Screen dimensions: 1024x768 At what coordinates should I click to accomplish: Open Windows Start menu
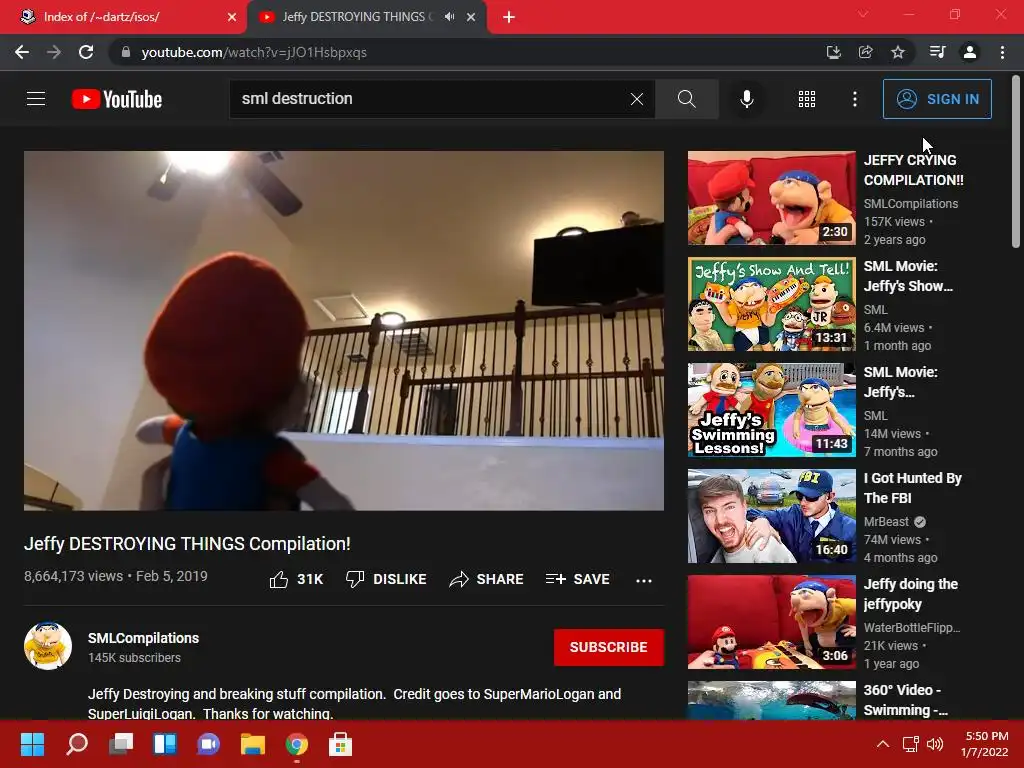pos(32,744)
